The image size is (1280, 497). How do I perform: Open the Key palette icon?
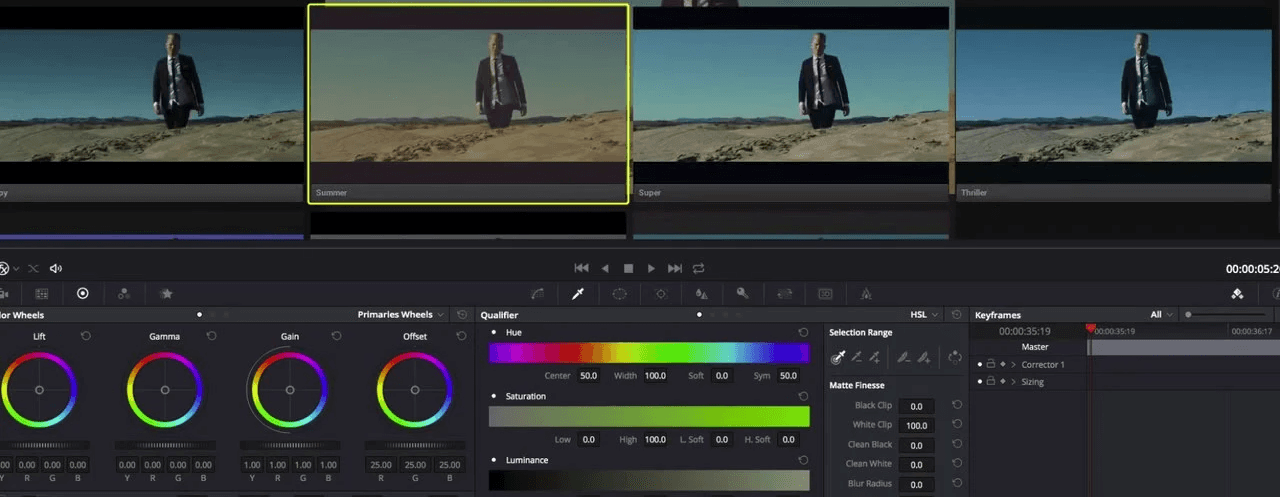click(743, 294)
